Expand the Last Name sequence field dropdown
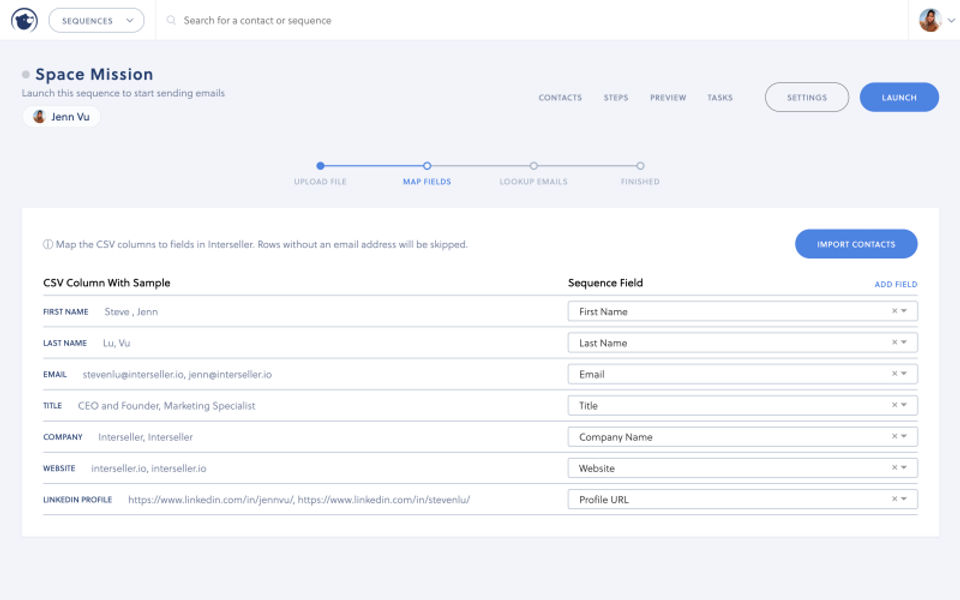 click(904, 342)
